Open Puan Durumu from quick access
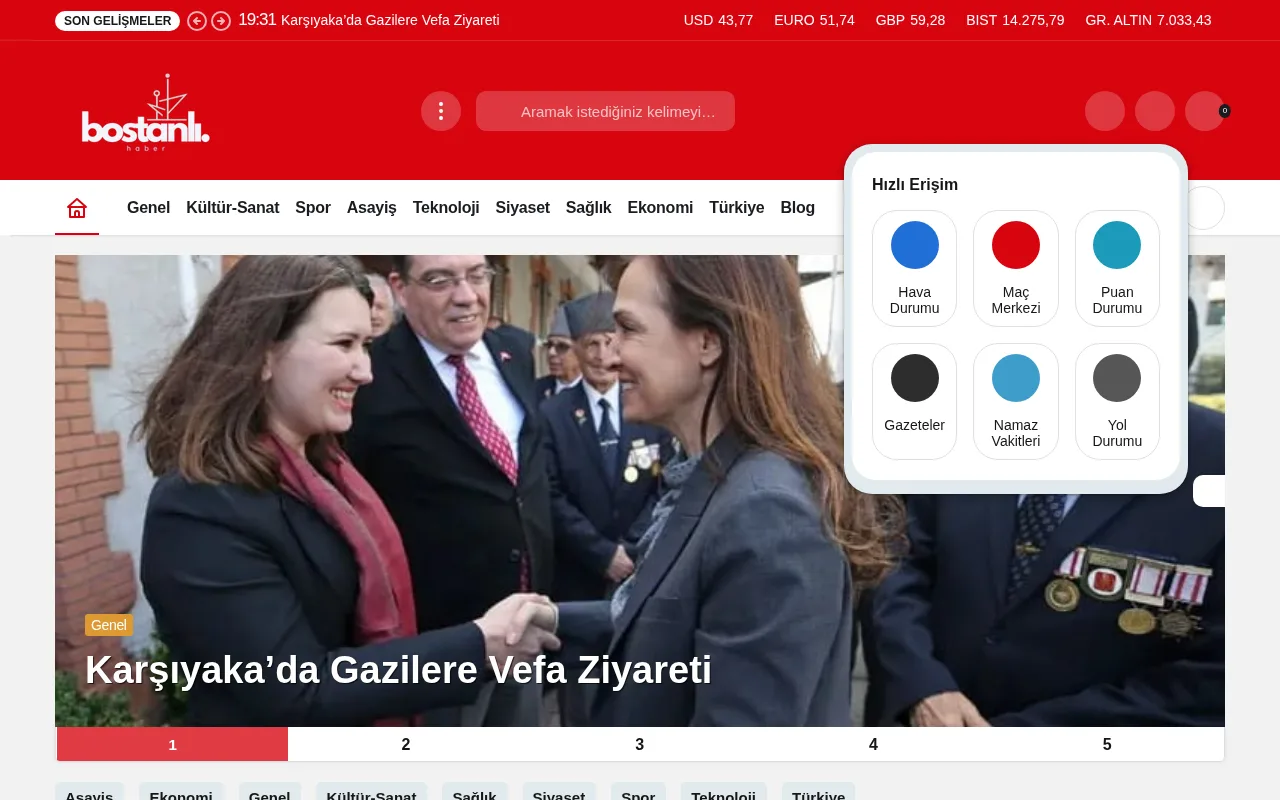 [x=1117, y=245]
